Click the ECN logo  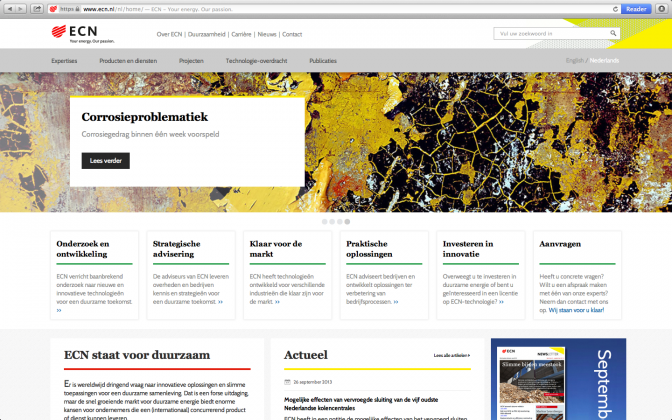click(x=82, y=34)
